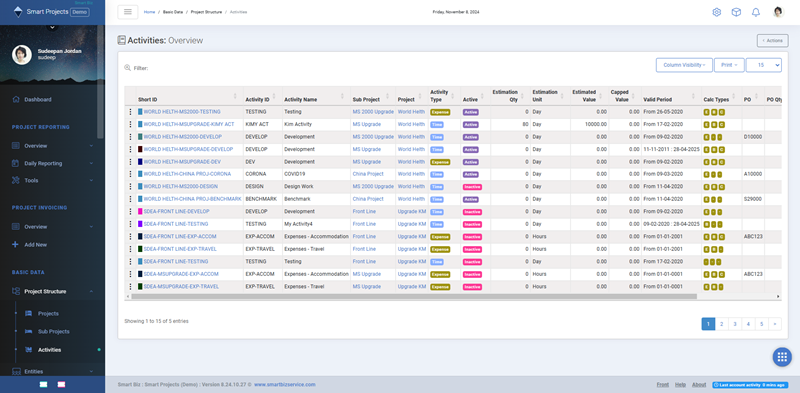The image size is (800, 393).
Task: Expand the Entities menu
Action: 91,372
